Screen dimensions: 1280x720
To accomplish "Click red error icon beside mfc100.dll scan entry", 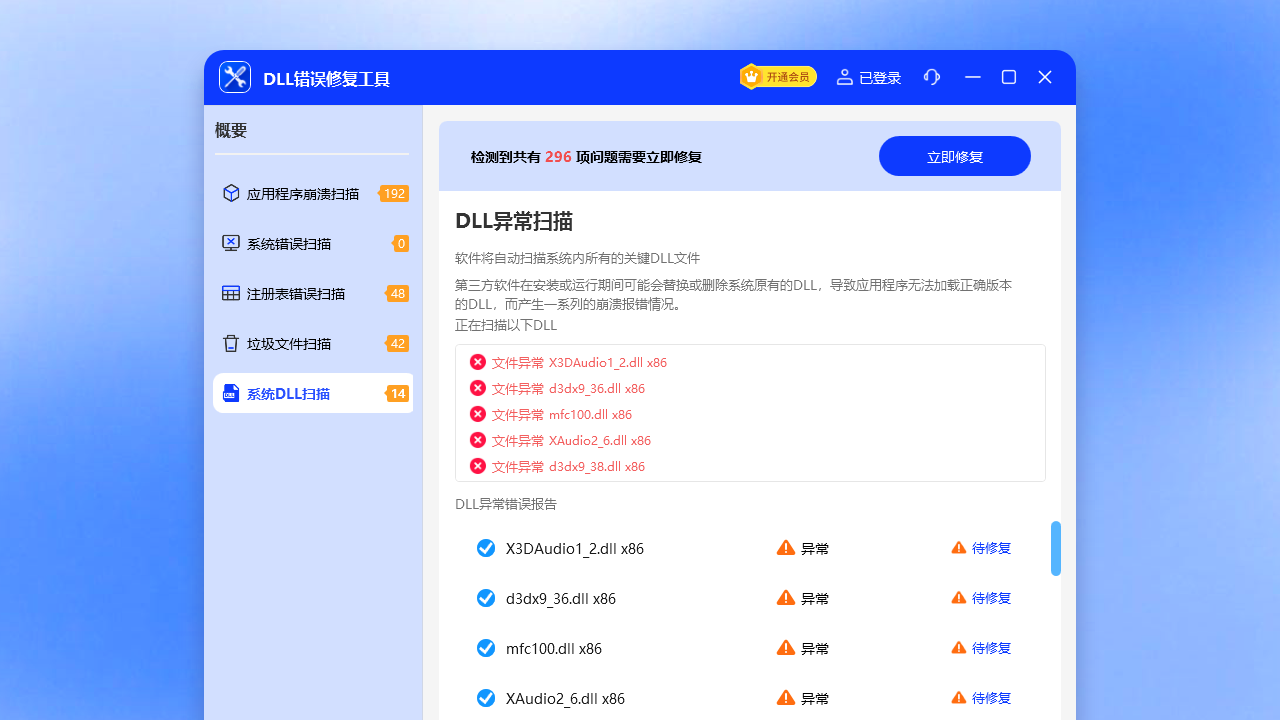I will pos(478,414).
